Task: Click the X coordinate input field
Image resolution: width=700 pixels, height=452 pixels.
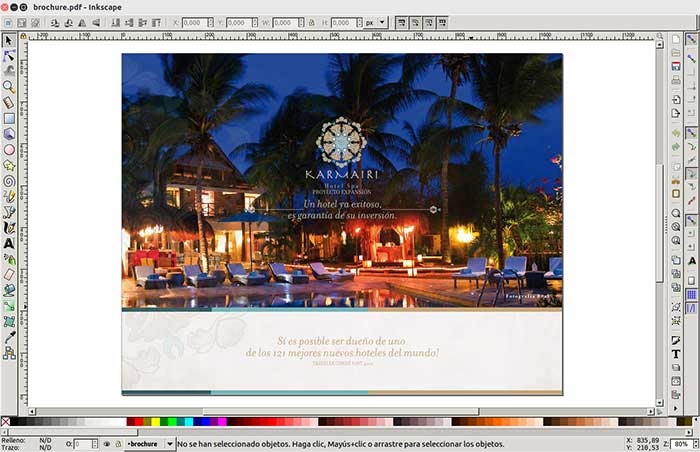Action: coord(194,22)
